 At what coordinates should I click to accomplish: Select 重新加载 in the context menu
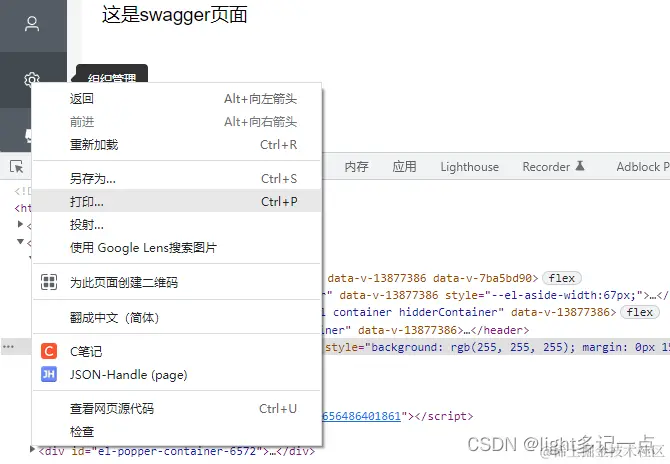pos(177,145)
